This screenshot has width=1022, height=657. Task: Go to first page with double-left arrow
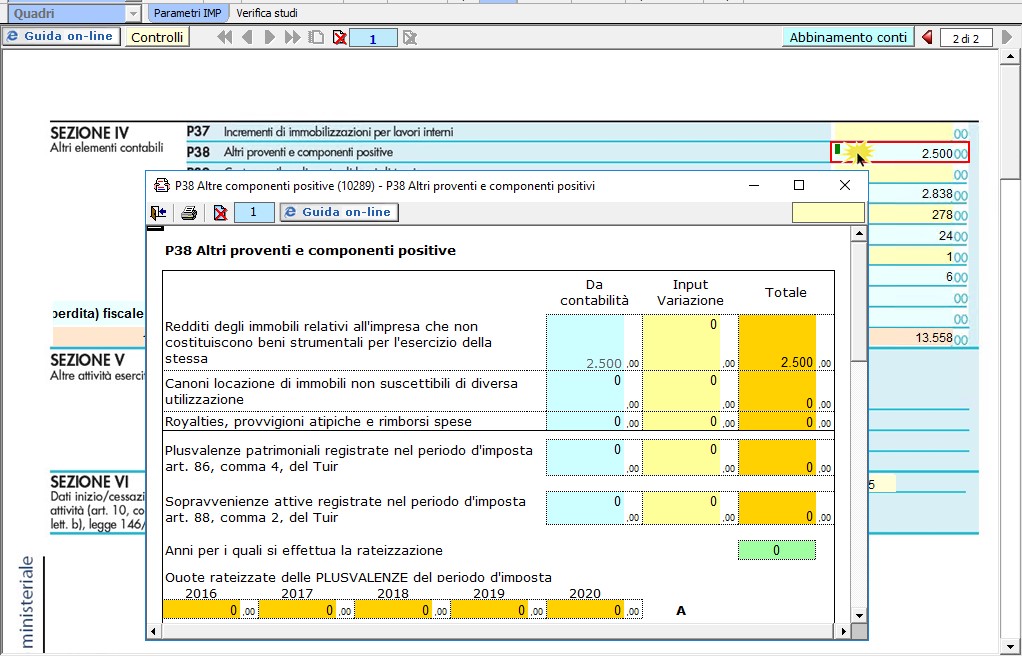point(224,38)
